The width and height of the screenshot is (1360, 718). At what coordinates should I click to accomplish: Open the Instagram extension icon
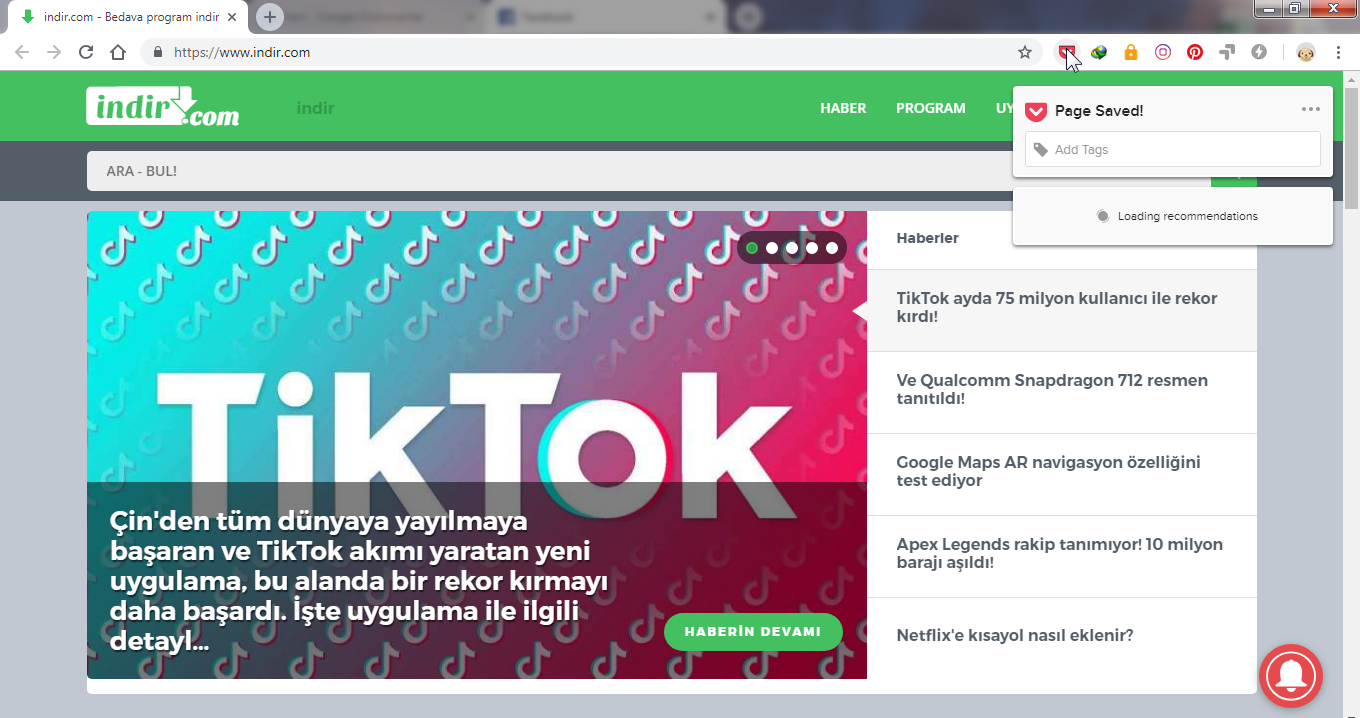(1163, 52)
